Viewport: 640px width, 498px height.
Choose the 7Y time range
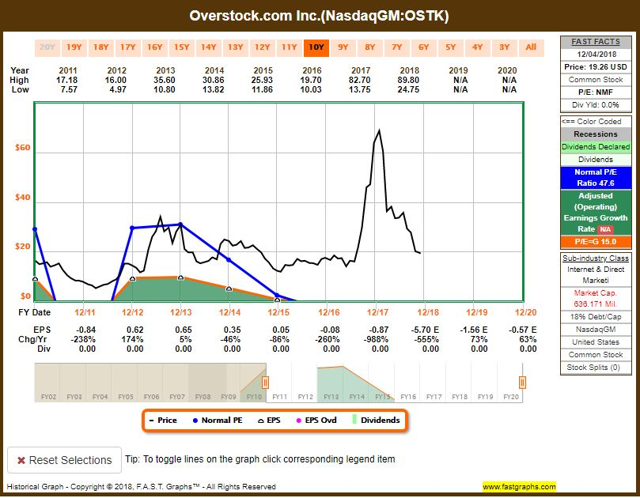[397, 47]
